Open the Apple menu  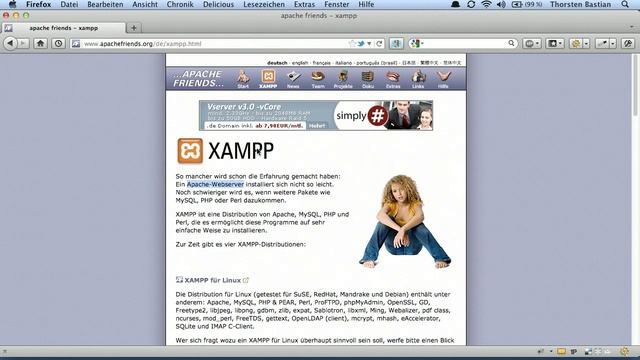[12, 4]
